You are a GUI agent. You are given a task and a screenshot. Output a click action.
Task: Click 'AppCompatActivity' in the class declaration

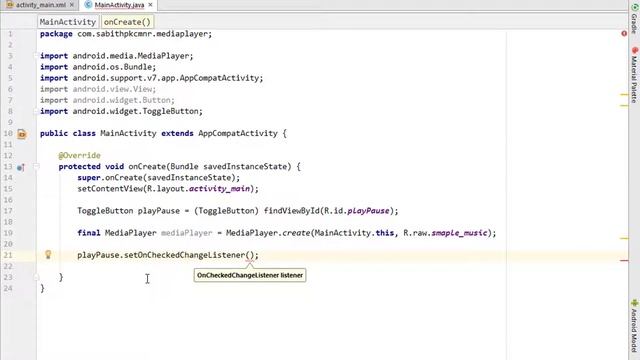(238, 133)
